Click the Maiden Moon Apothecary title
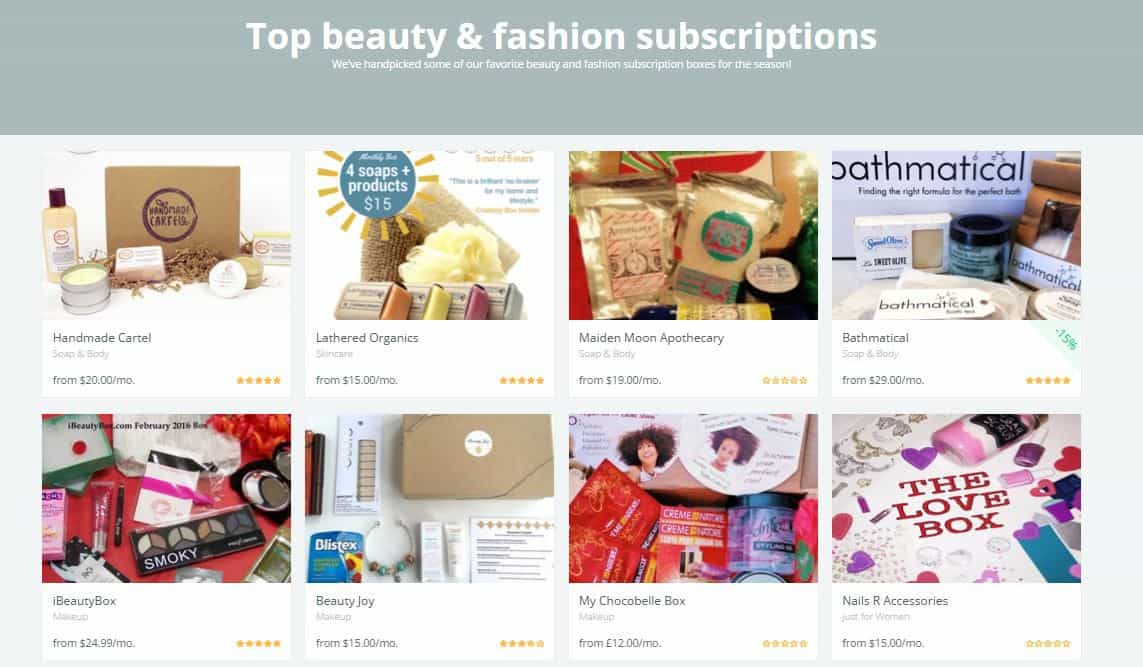 coord(651,338)
